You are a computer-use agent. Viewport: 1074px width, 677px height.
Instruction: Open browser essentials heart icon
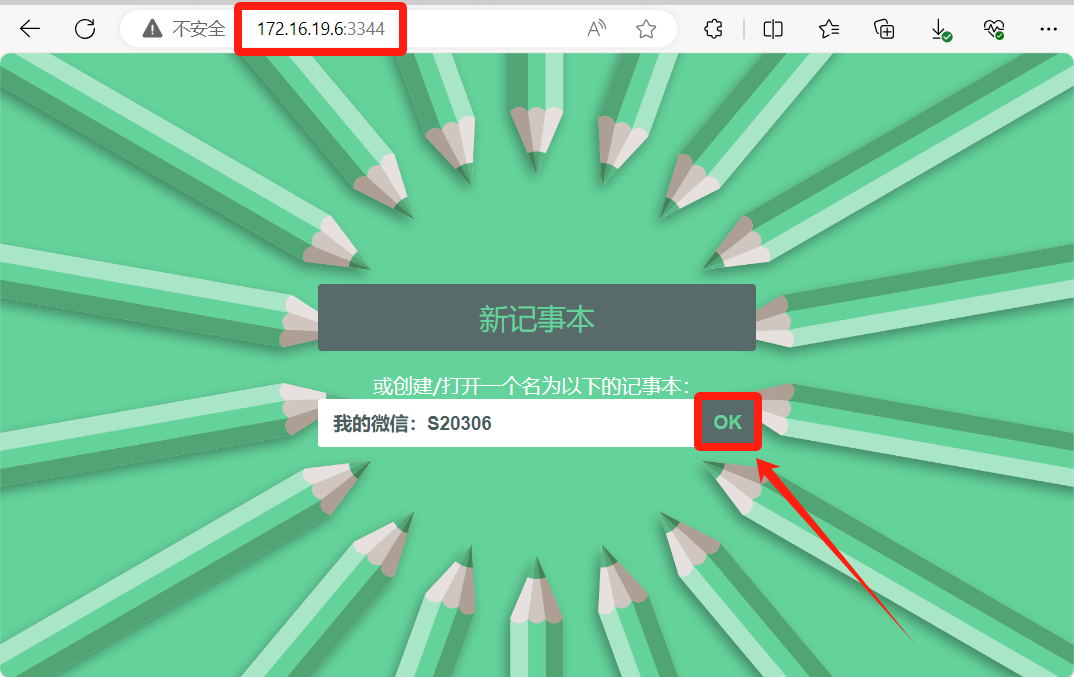[994, 29]
